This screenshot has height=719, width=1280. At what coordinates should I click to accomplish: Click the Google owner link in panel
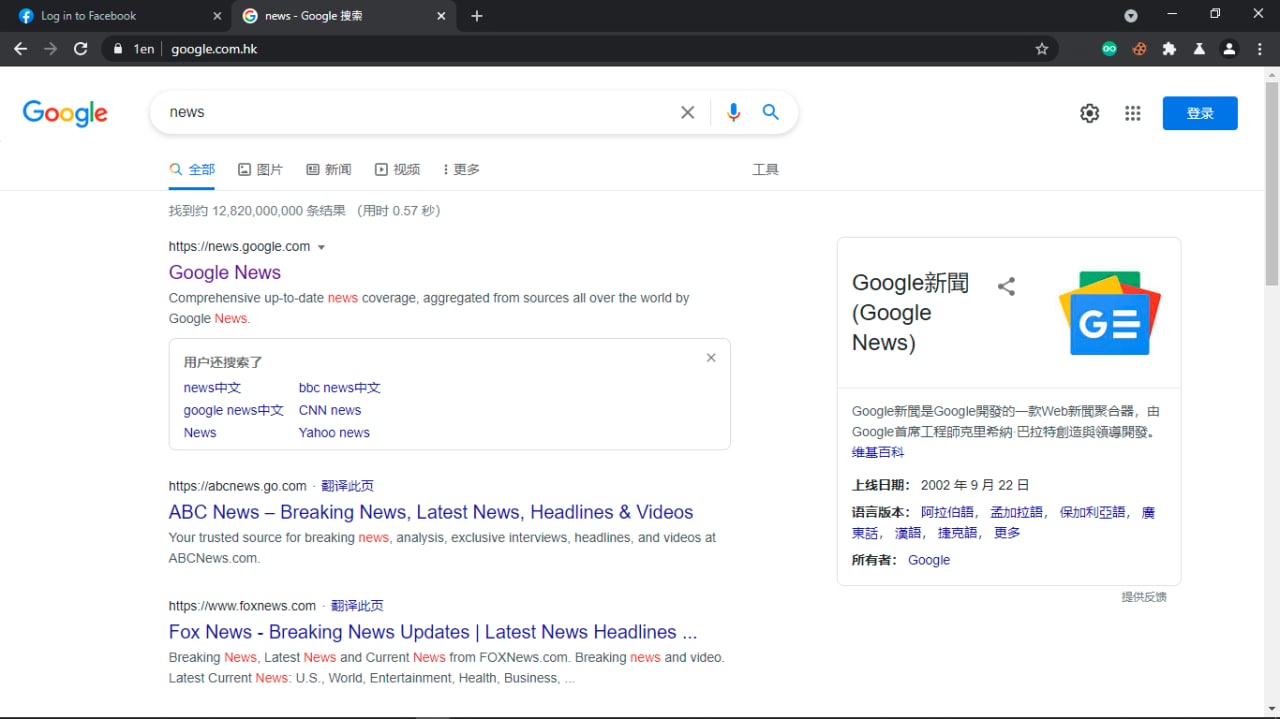(x=929, y=560)
